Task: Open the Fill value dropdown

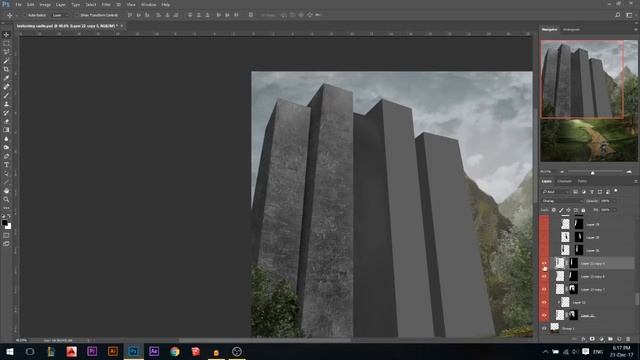Action: click(613, 210)
